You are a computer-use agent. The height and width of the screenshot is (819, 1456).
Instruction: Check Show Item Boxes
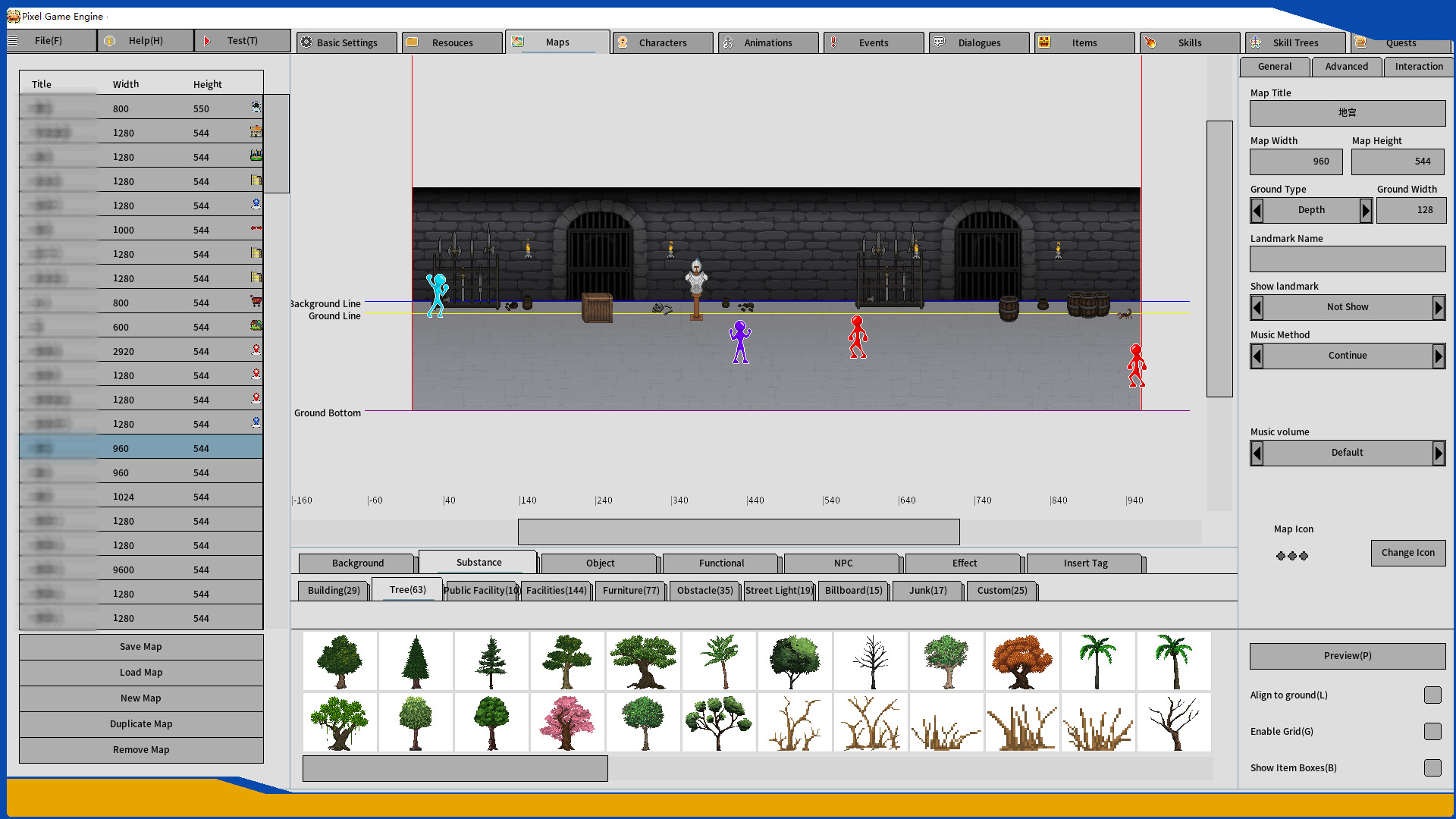click(1432, 767)
